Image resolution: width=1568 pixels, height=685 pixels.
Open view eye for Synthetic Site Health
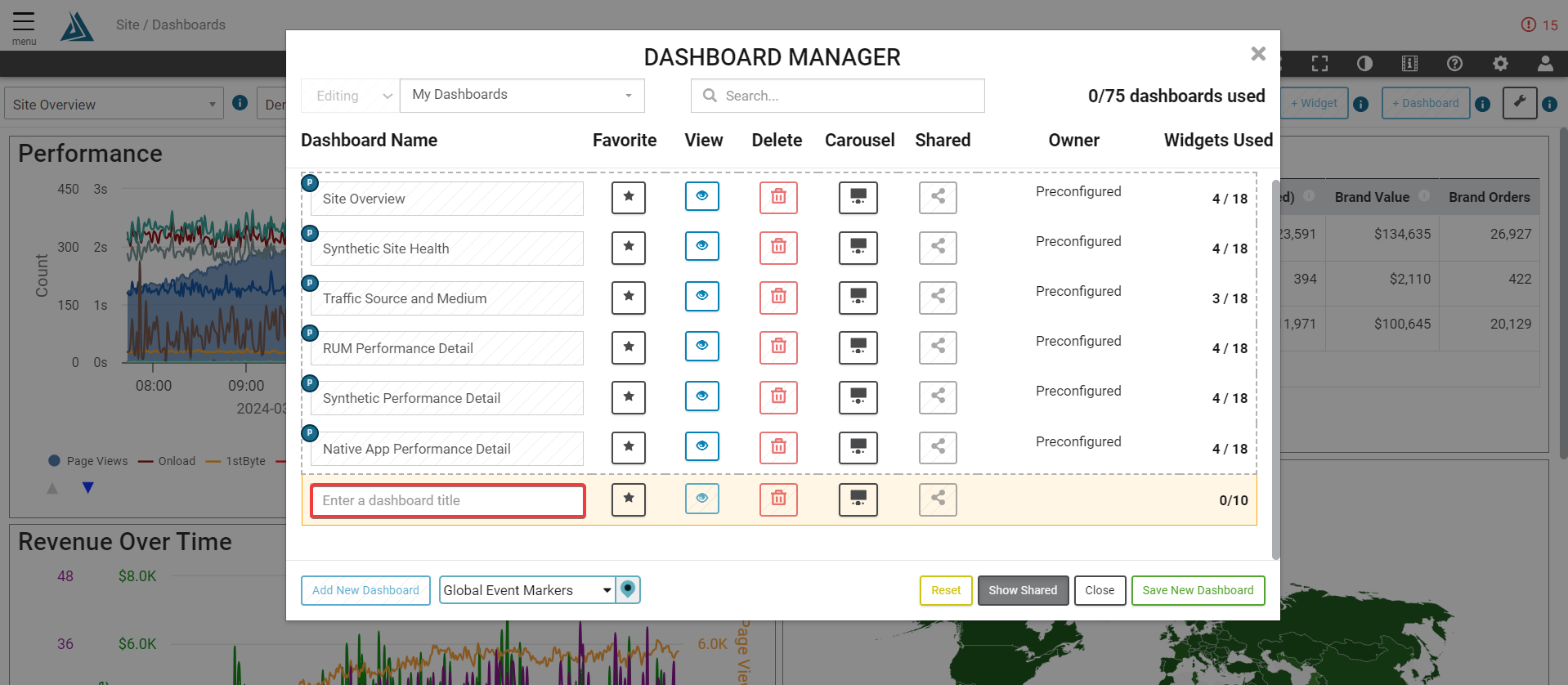pos(702,246)
